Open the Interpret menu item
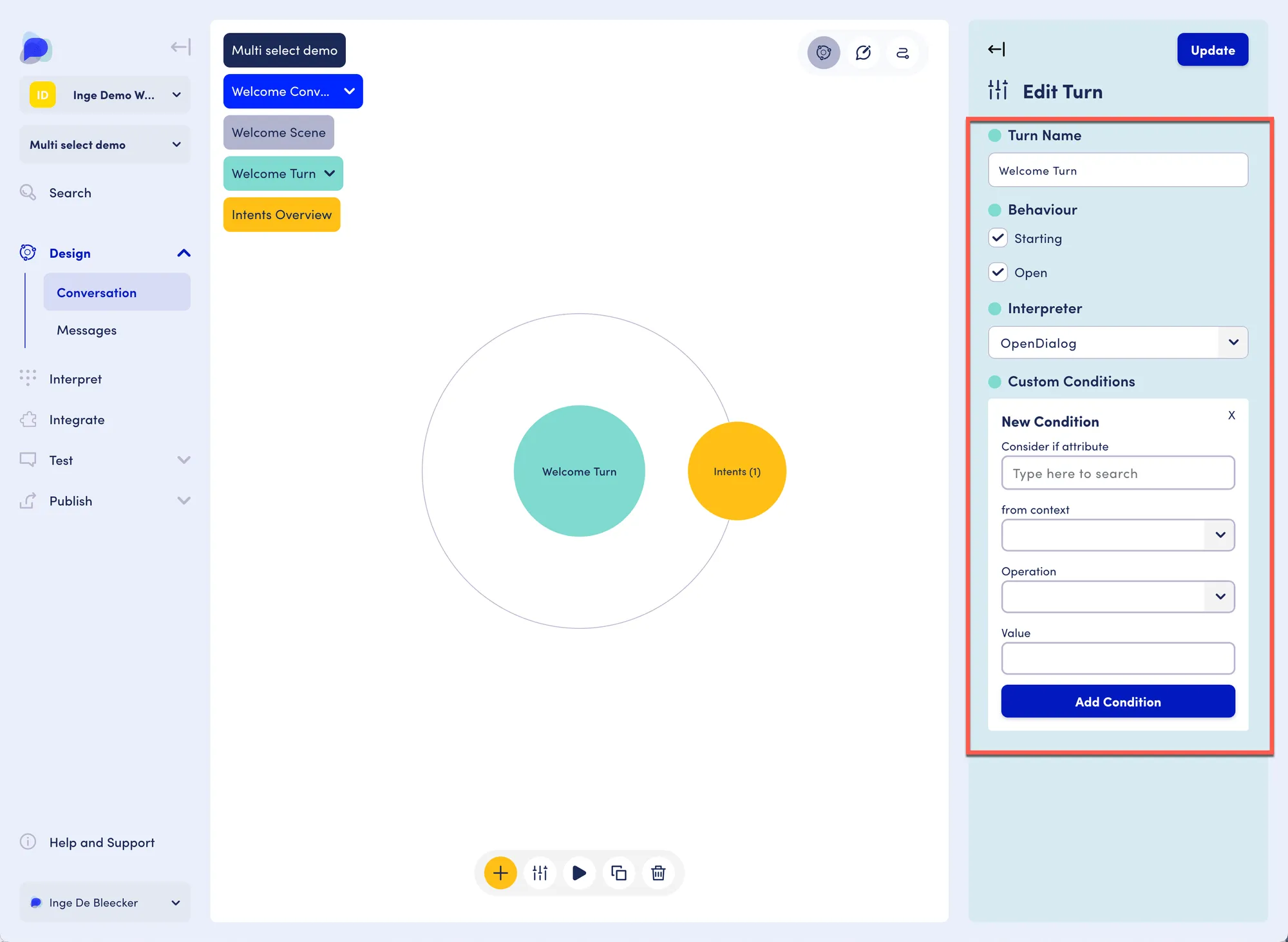Viewport: 1288px width, 942px height. pyautogui.click(x=75, y=379)
